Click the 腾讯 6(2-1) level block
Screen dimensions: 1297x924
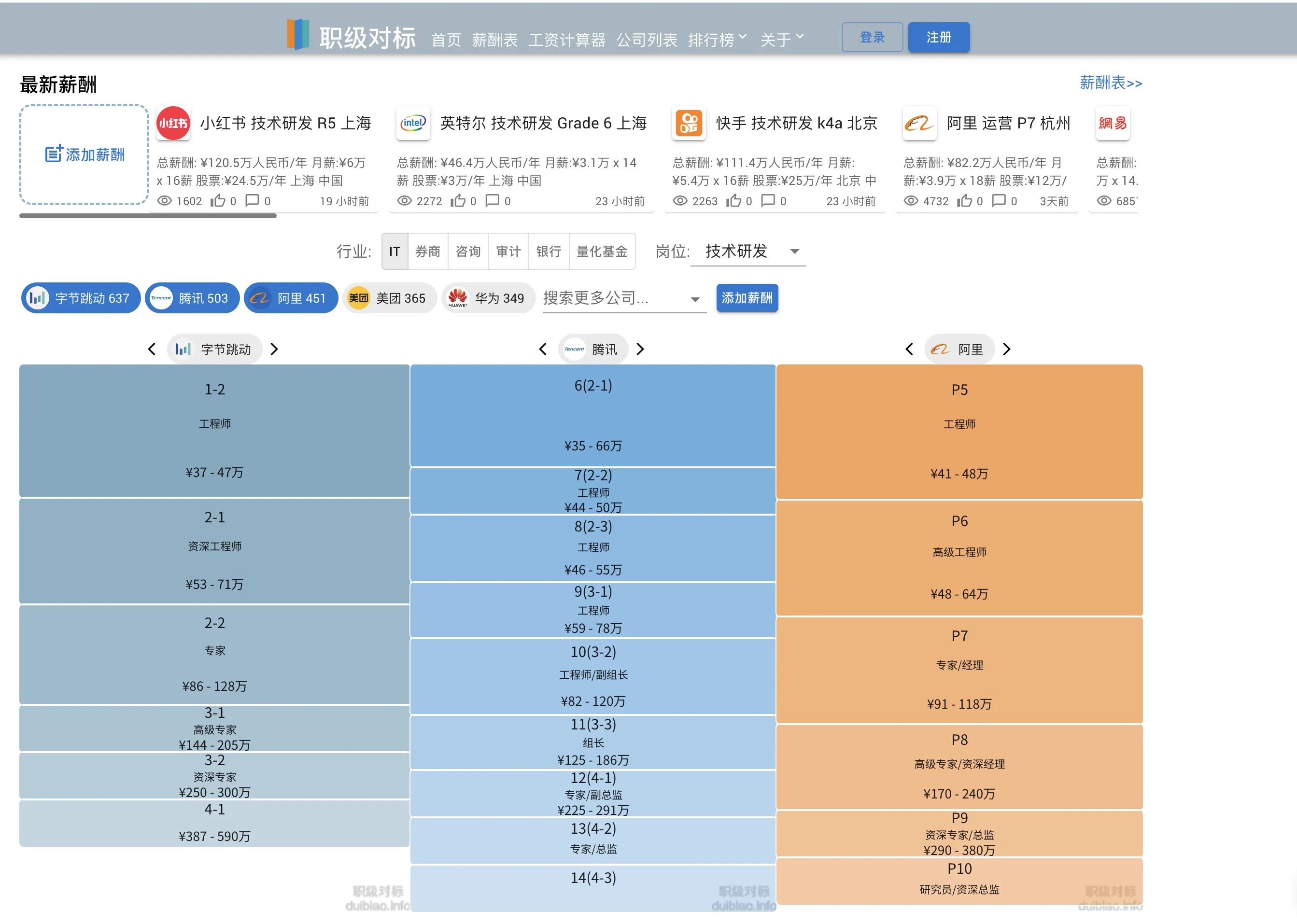click(x=593, y=415)
